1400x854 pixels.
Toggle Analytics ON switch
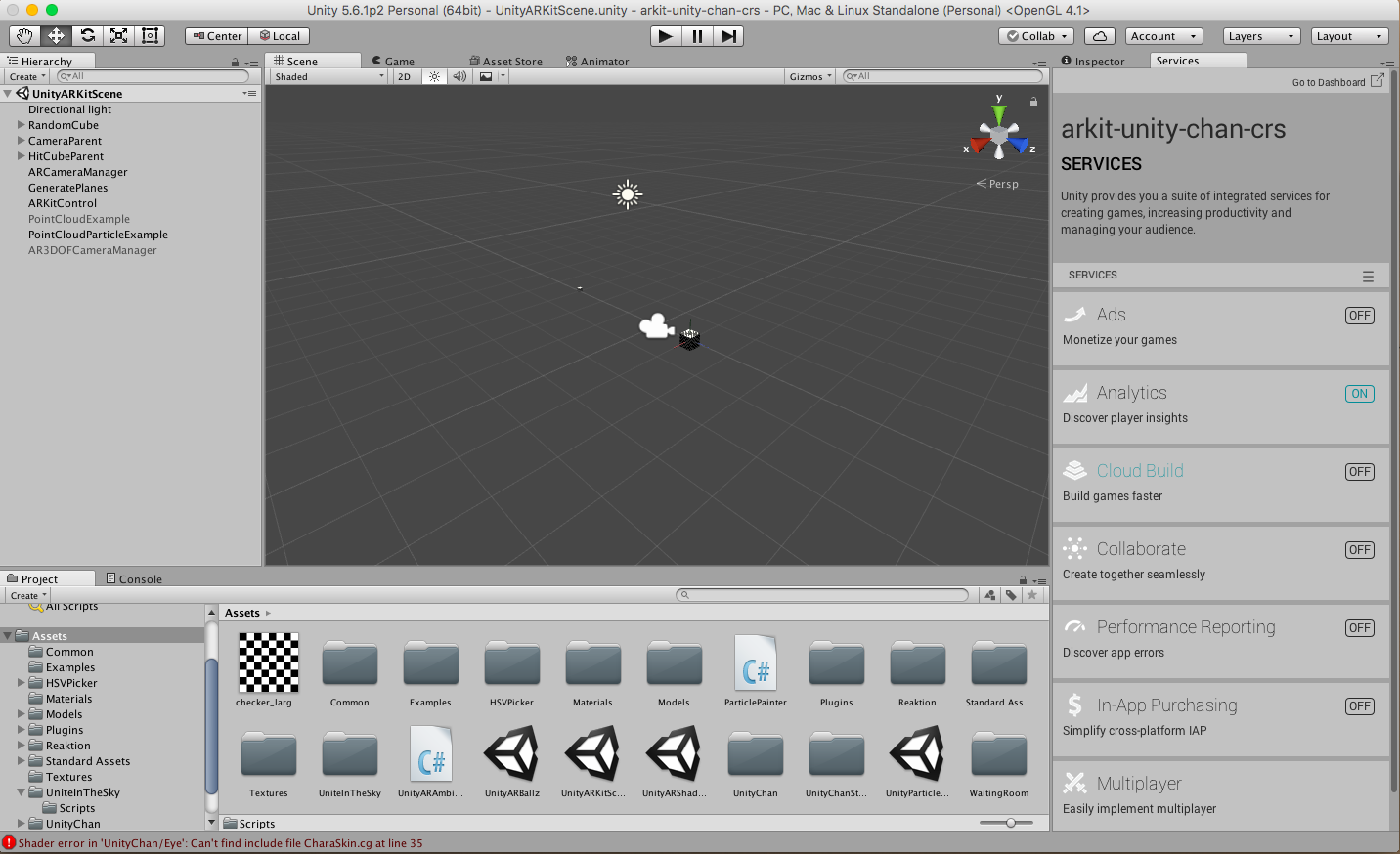(1359, 394)
